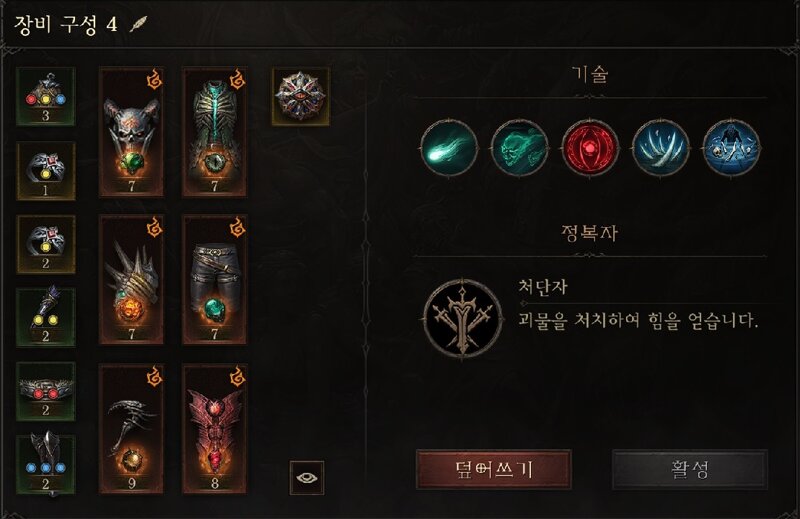Viewport: 800px width, 519px height.
Task: Select the green ghostly skull skill
Action: pyautogui.click(x=519, y=149)
